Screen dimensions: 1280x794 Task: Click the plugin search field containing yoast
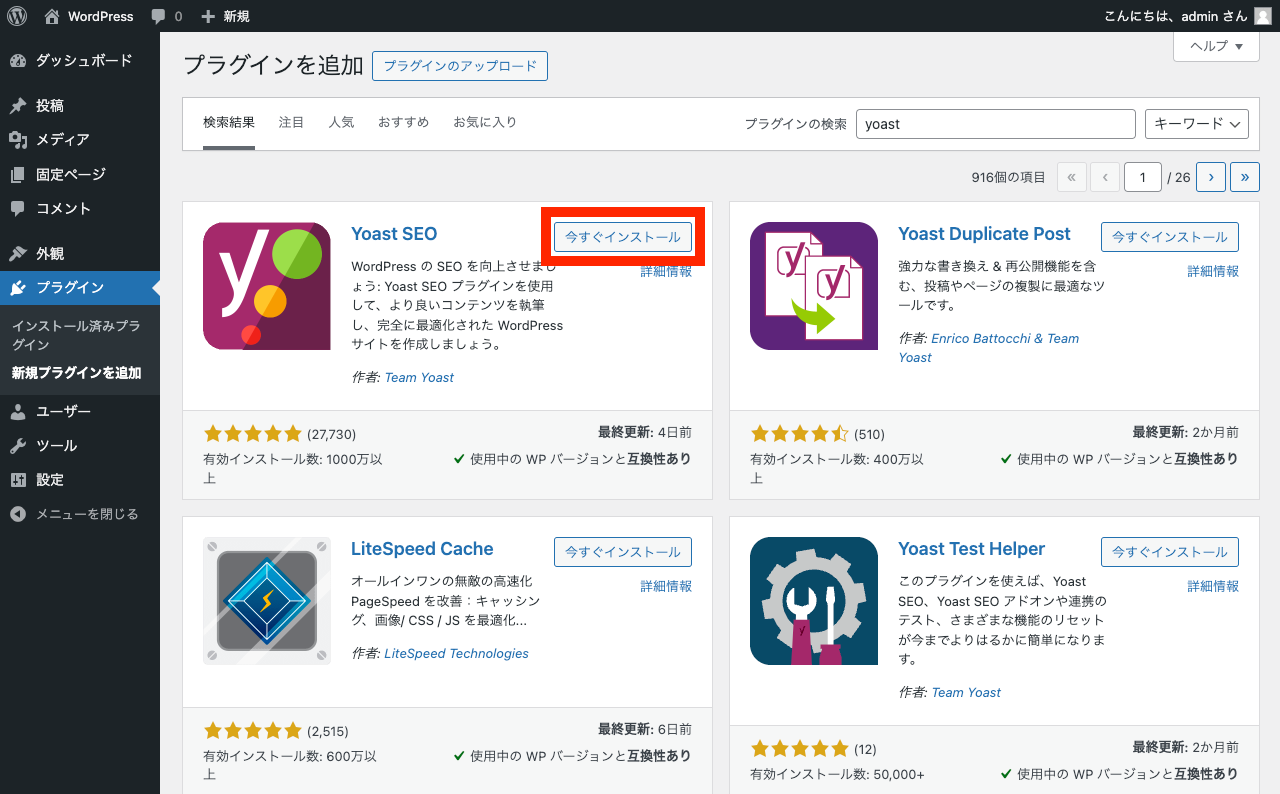(x=996, y=124)
